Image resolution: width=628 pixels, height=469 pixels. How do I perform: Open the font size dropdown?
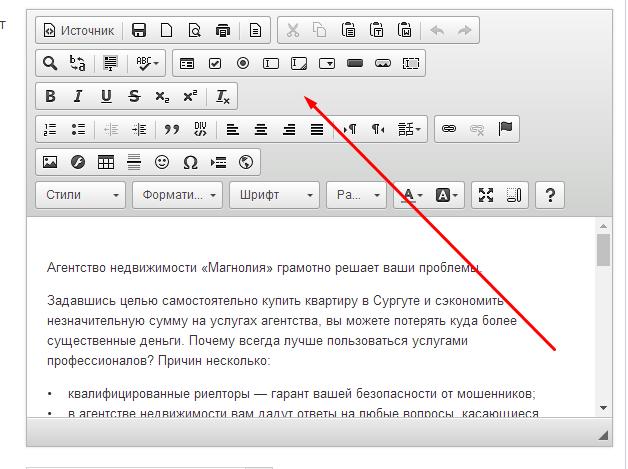click(356, 195)
